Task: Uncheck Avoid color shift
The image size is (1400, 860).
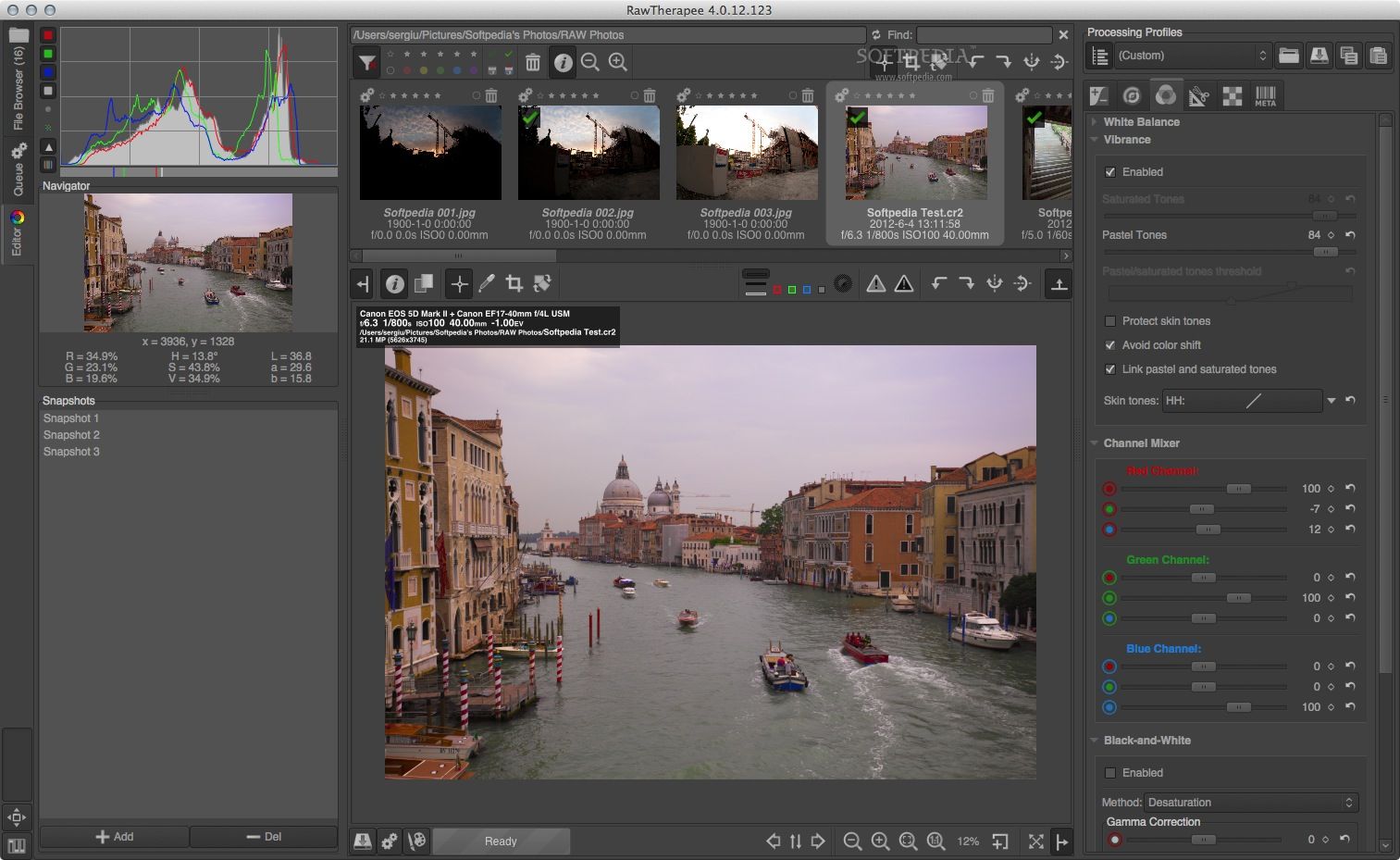Action: pyautogui.click(x=1110, y=345)
